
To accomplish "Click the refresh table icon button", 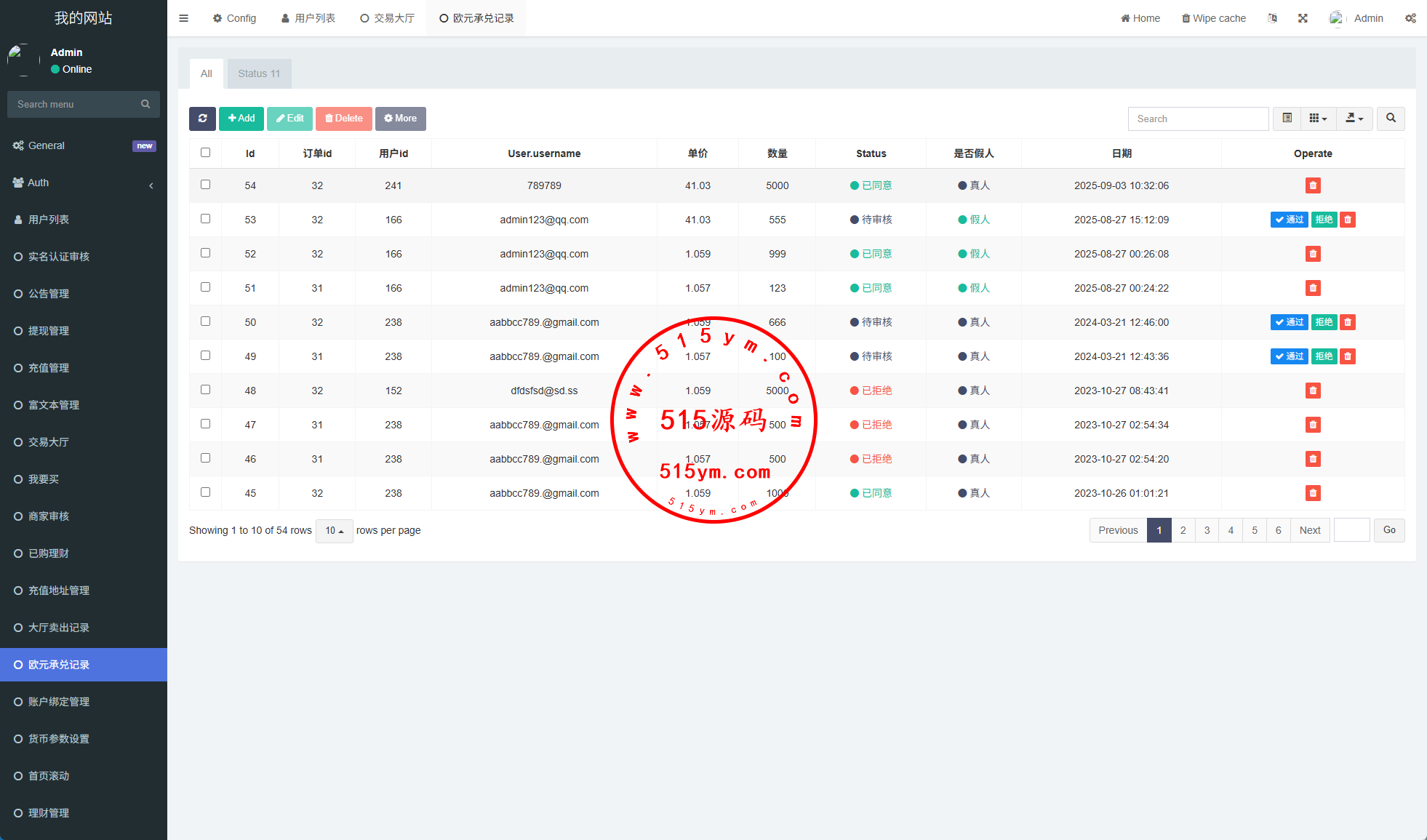I will (x=202, y=119).
